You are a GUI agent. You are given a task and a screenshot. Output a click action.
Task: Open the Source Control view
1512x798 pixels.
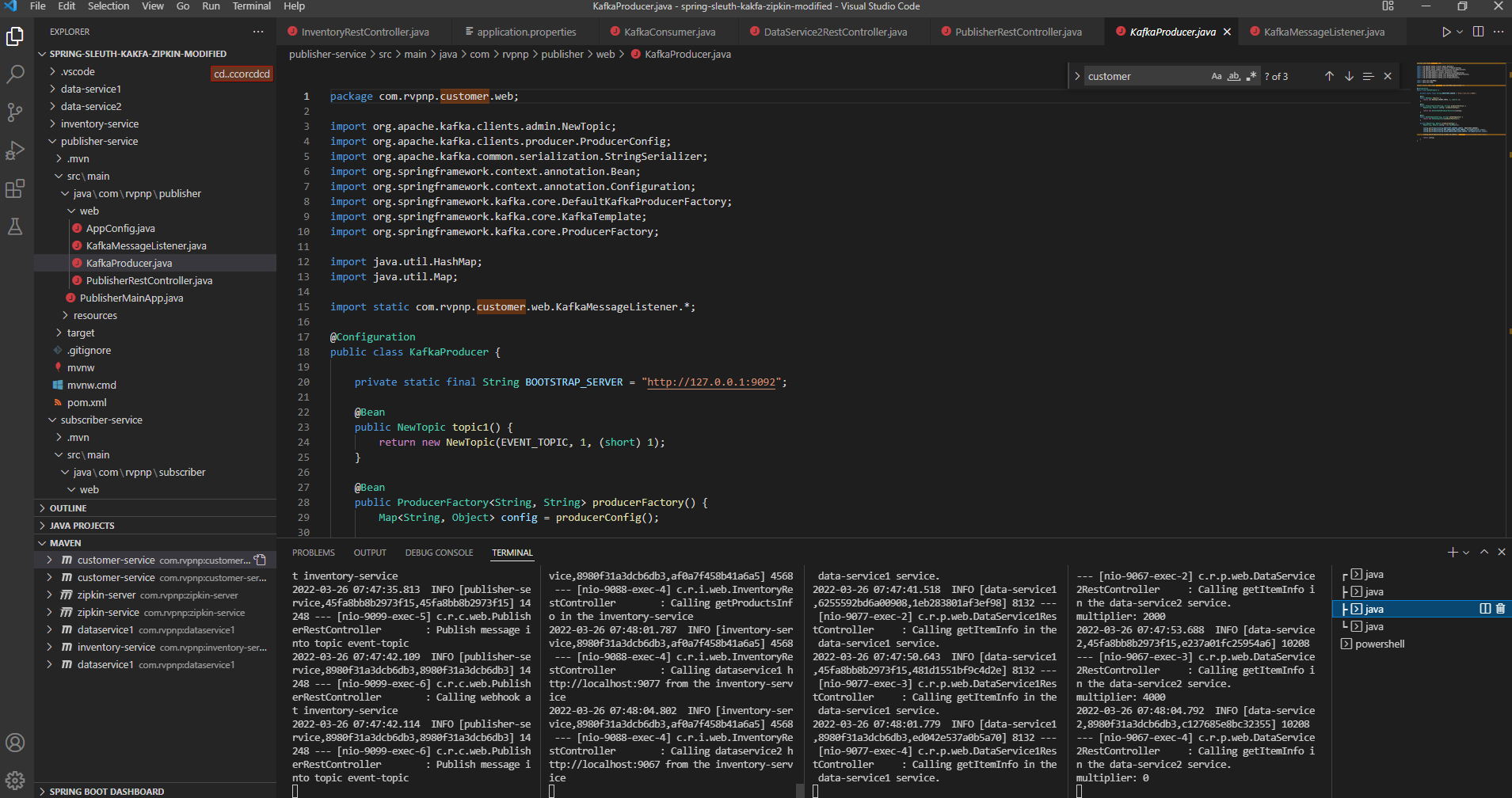[x=15, y=112]
